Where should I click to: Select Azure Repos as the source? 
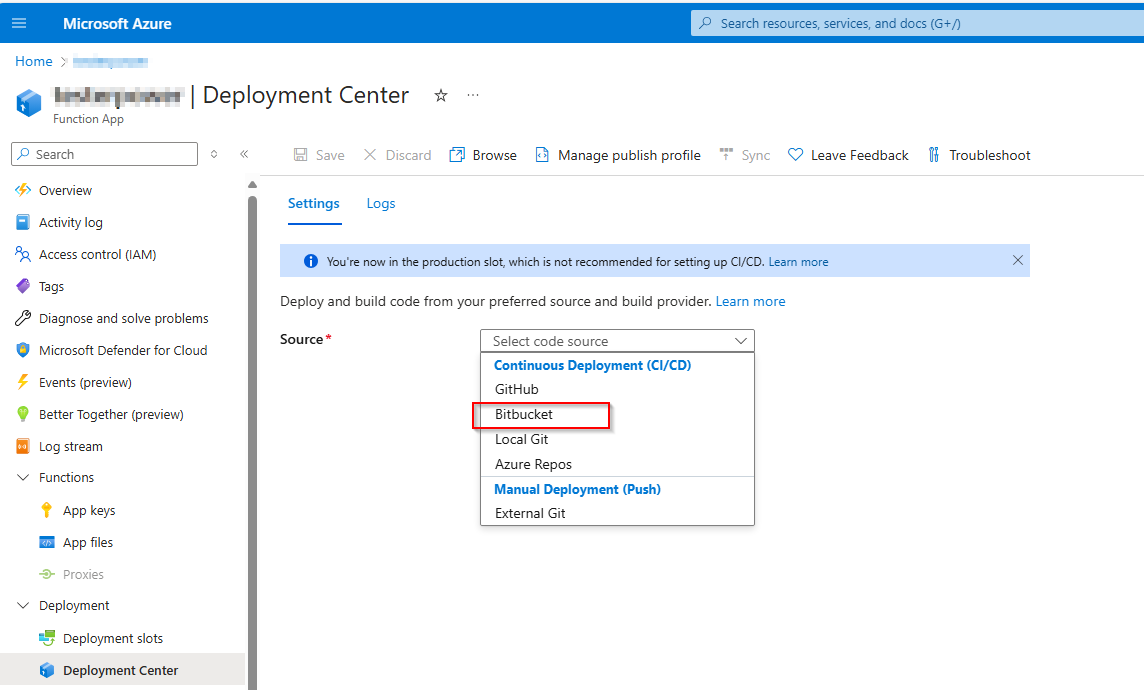click(x=617, y=464)
